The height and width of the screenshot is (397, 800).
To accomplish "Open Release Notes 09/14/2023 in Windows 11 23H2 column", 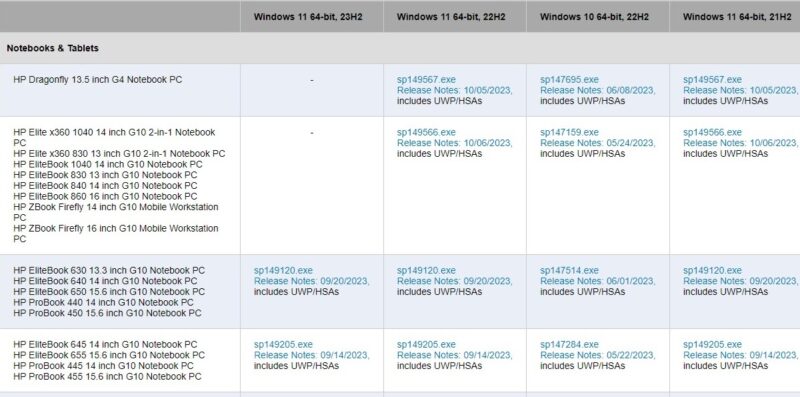I will point(312,355).
